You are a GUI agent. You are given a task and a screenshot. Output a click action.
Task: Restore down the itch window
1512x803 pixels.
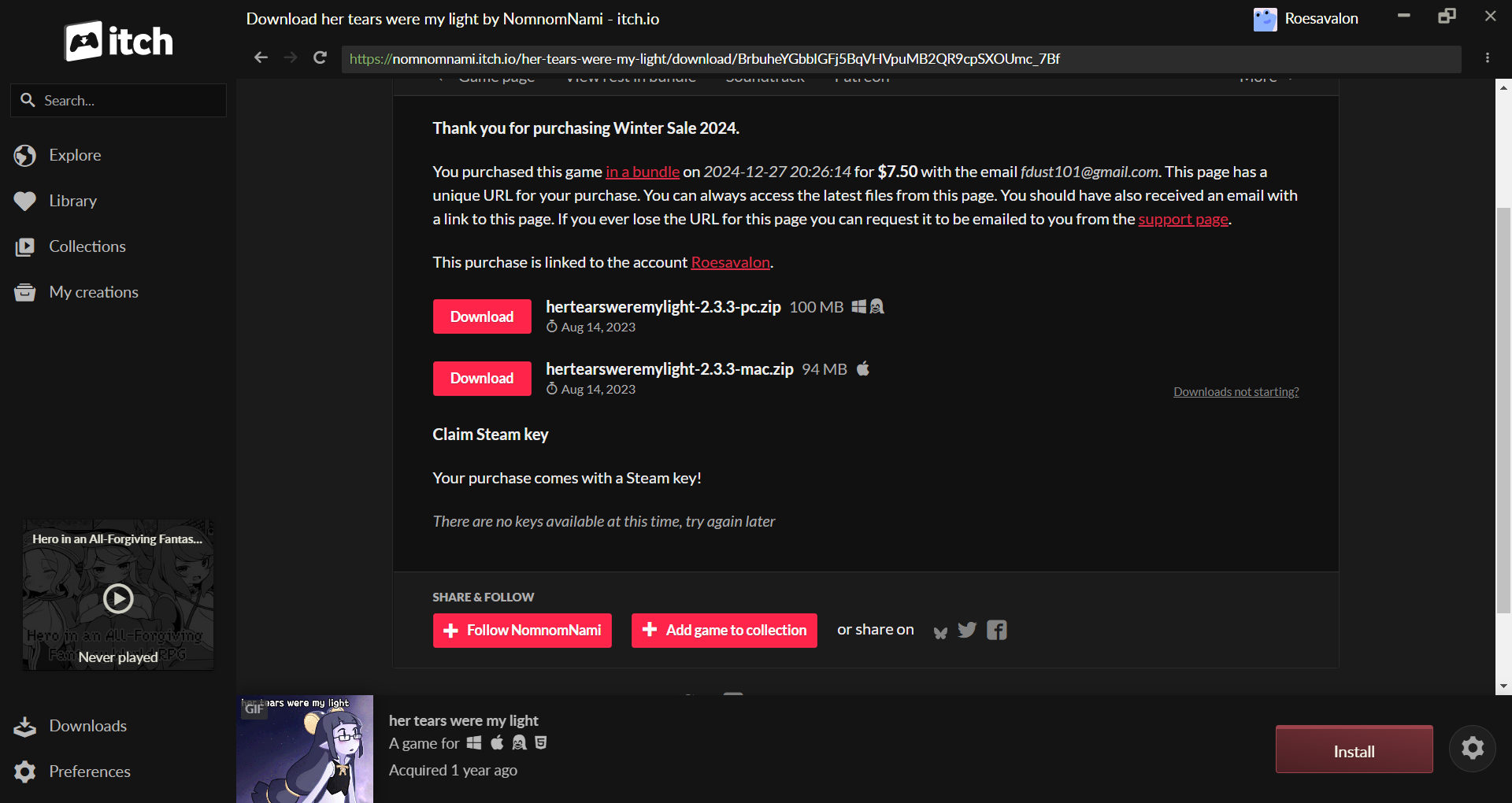coord(1447,16)
